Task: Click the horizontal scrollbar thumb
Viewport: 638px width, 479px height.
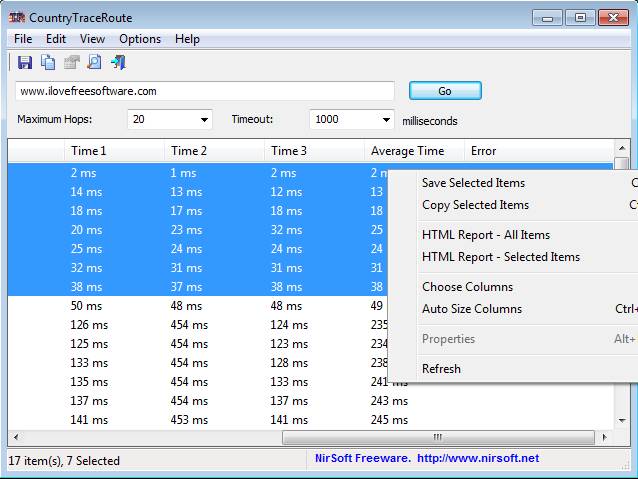Action: [437, 438]
